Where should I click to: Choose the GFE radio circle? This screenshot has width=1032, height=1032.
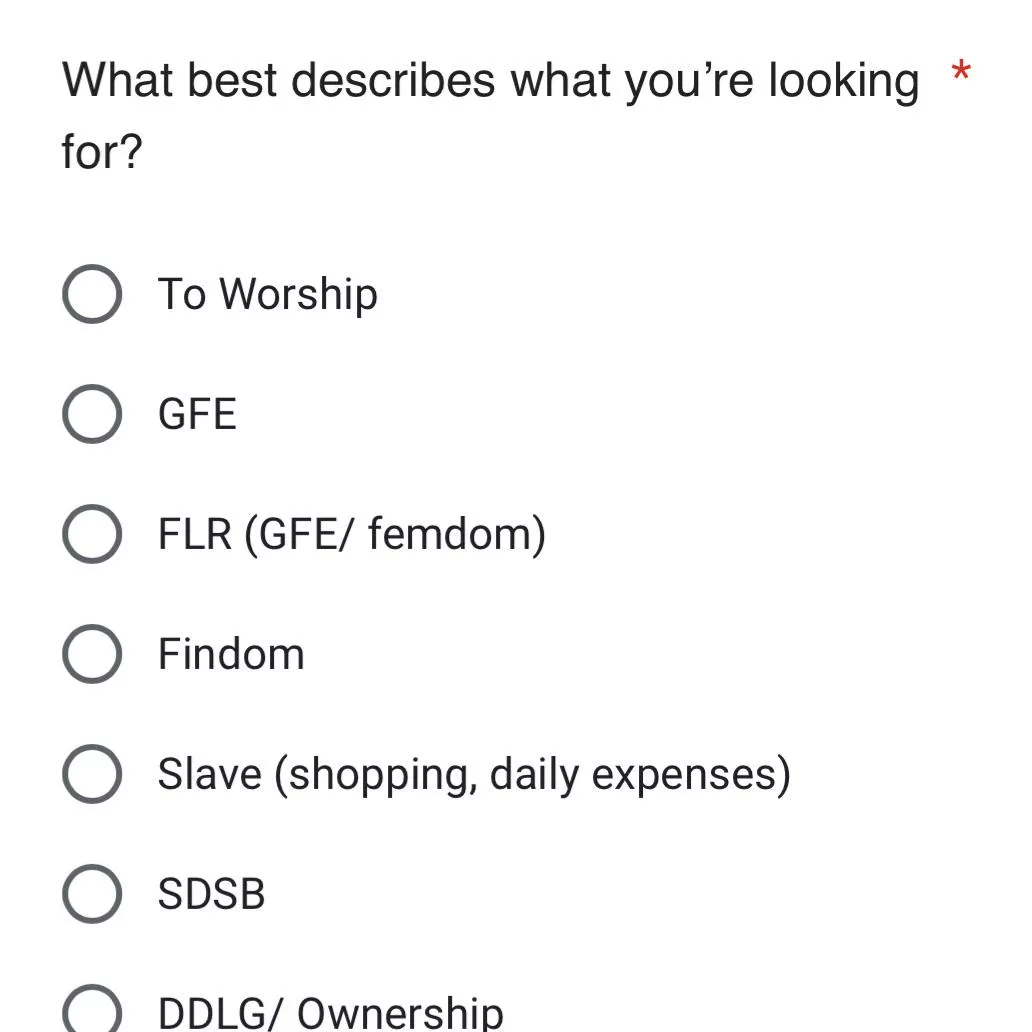pos(92,414)
